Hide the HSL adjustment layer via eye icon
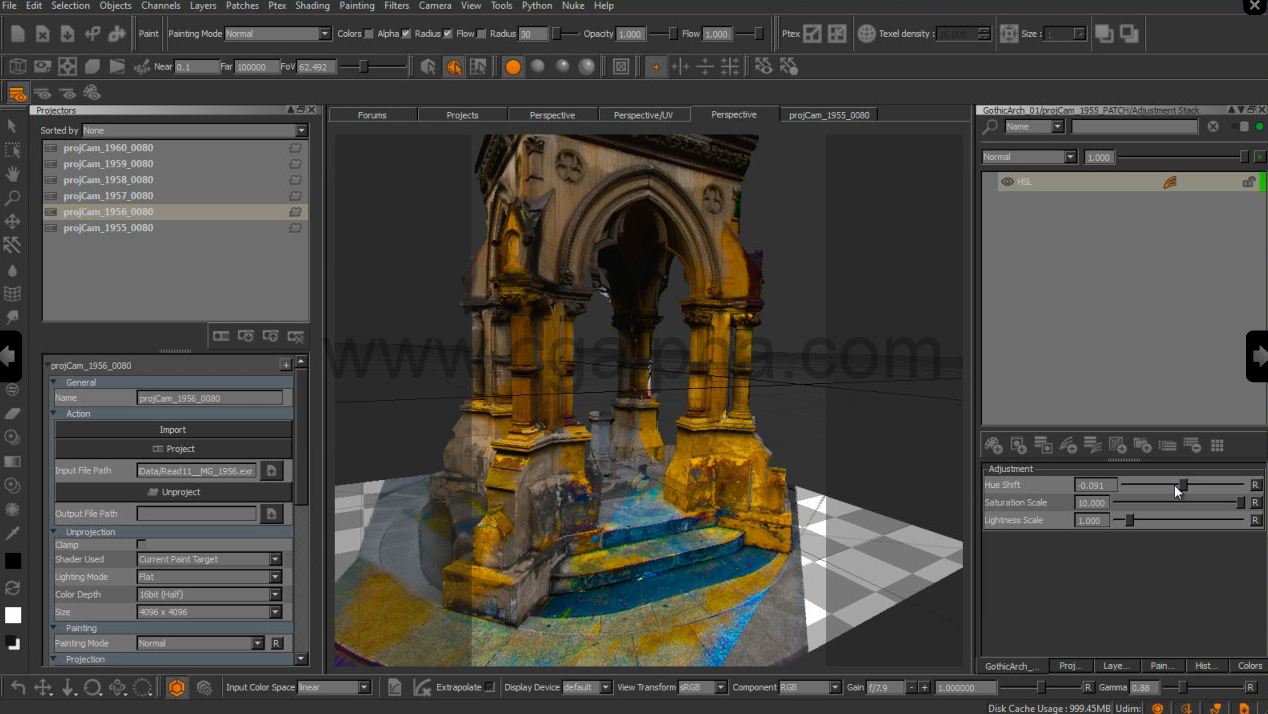Screen dimensions: 1268x714 1007,182
